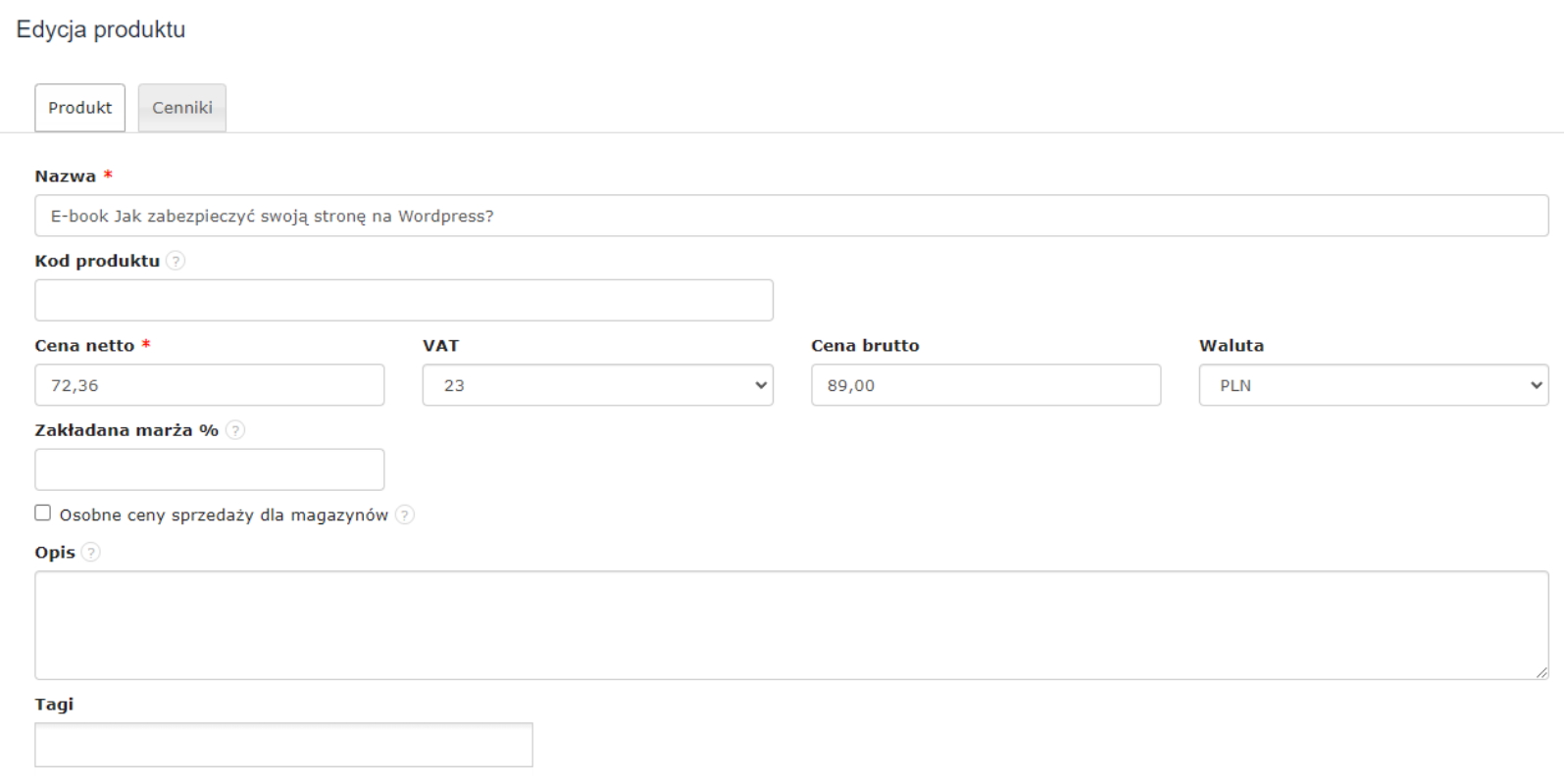Click the Cena netto price field
This screenshot has height=784, width=1564.
[209, 385]
